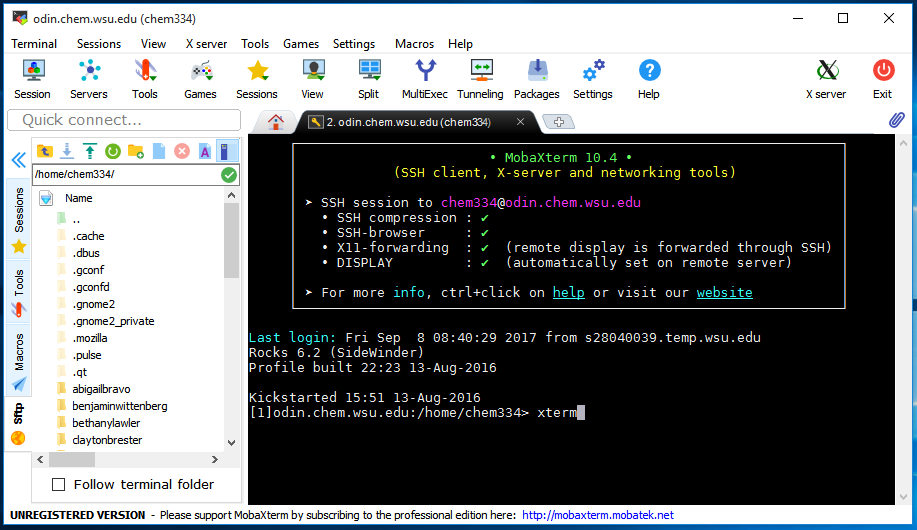Open the Tunneling tool in the toolbar

tap(480, 79)
